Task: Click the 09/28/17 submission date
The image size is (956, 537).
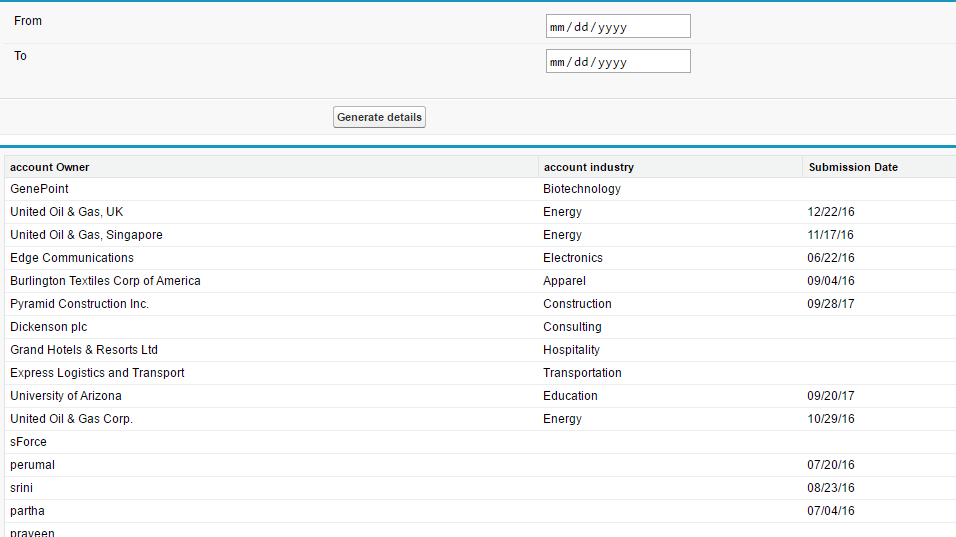Action: point(830,304)
